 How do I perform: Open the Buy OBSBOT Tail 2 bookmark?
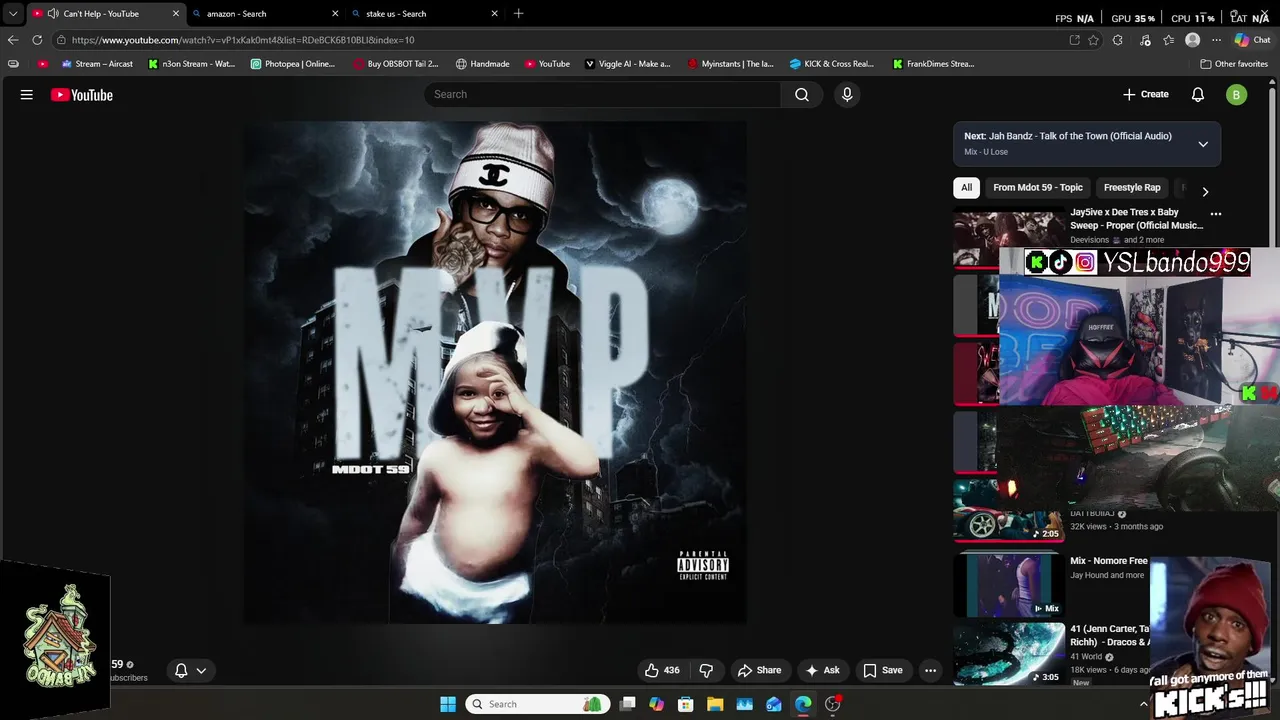[396, 64]
